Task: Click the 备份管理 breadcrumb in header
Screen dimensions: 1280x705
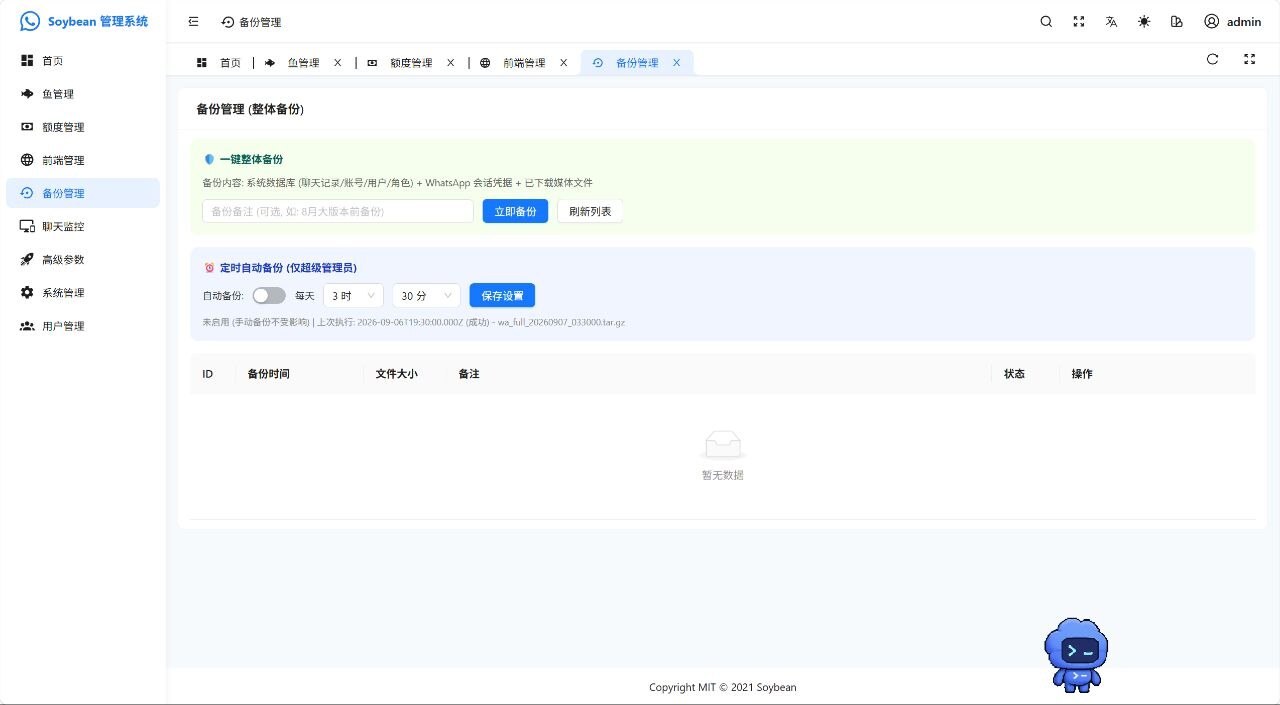Action: [251, 22]
